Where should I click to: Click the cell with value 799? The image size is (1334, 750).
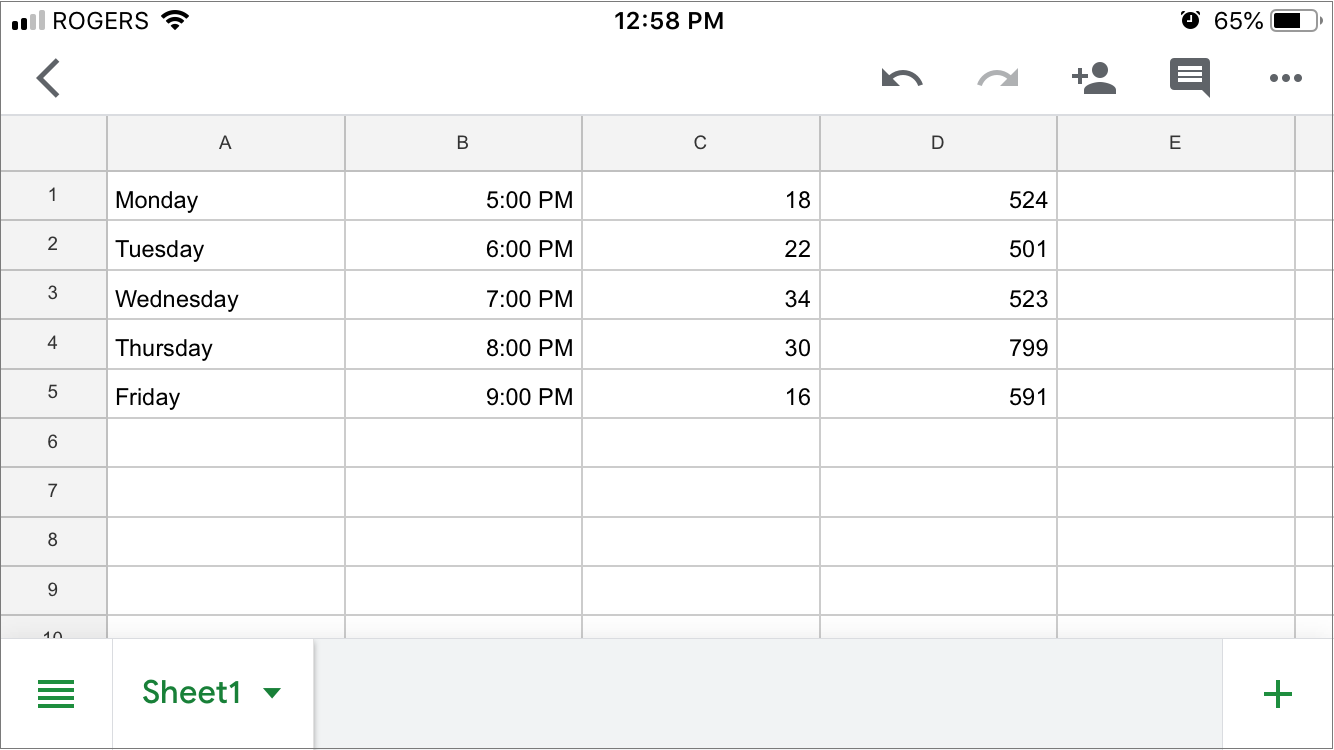(937, 348)
